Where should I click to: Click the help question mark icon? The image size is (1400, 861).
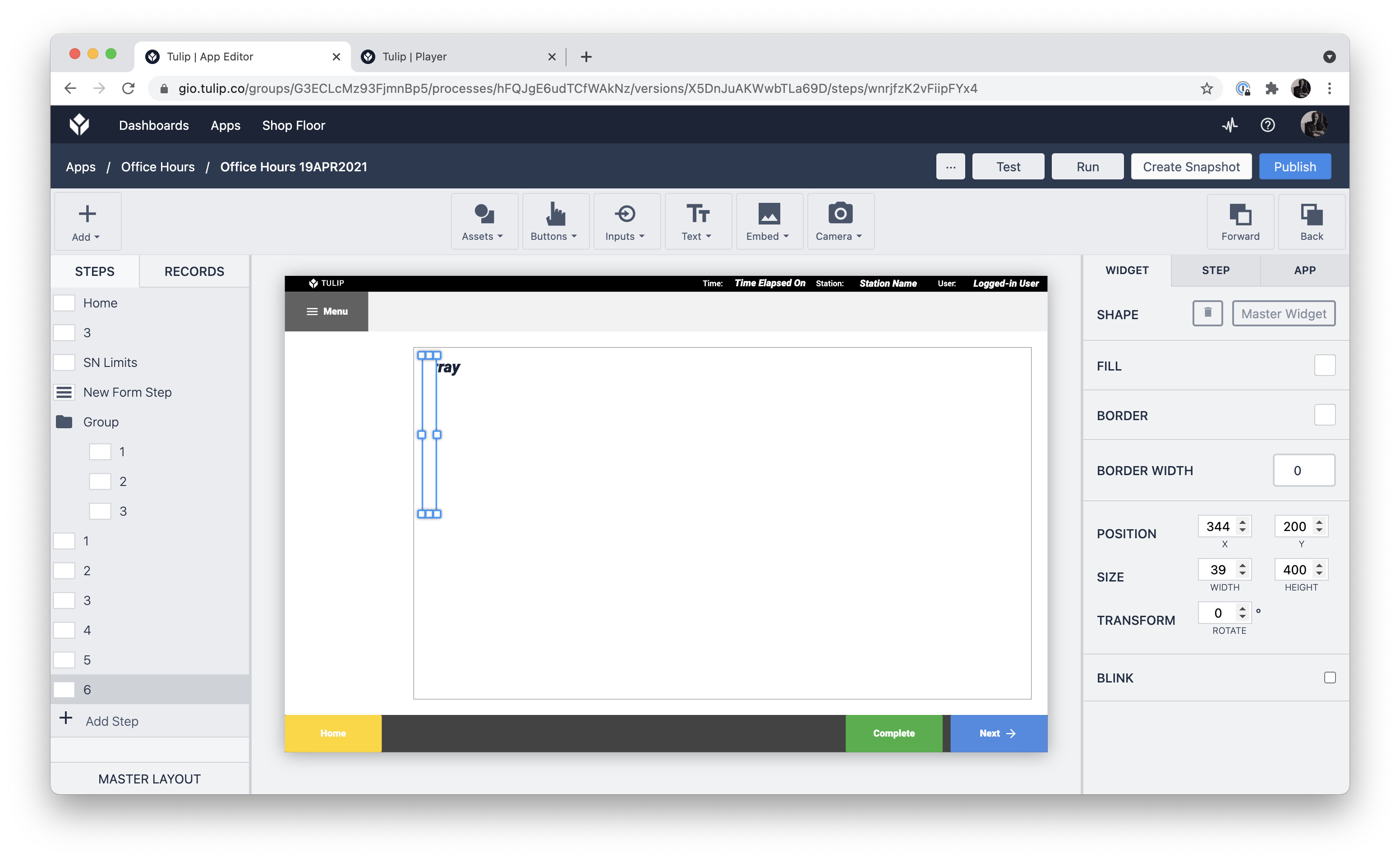(x=1267, y=125)
